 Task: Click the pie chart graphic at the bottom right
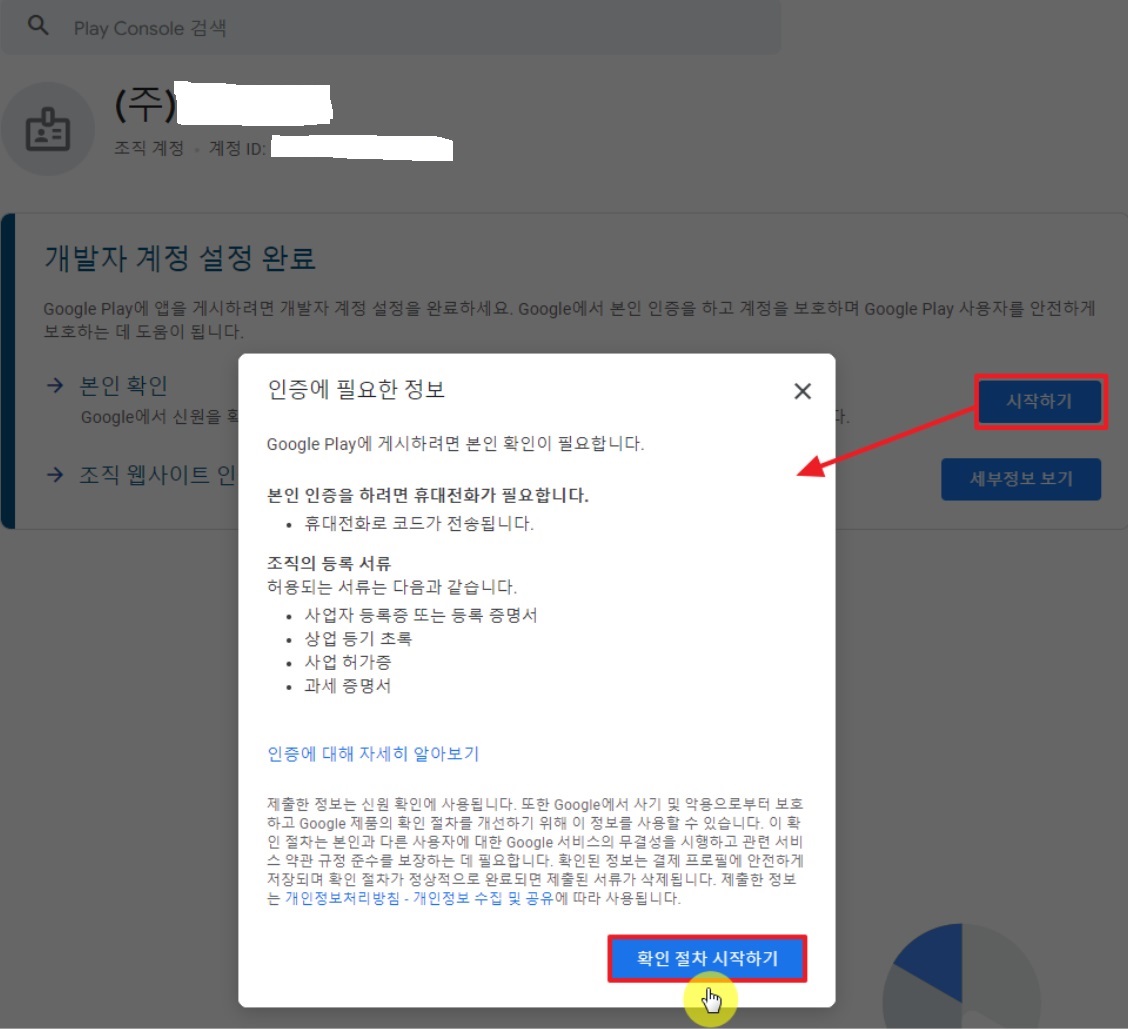coord(961,976)
